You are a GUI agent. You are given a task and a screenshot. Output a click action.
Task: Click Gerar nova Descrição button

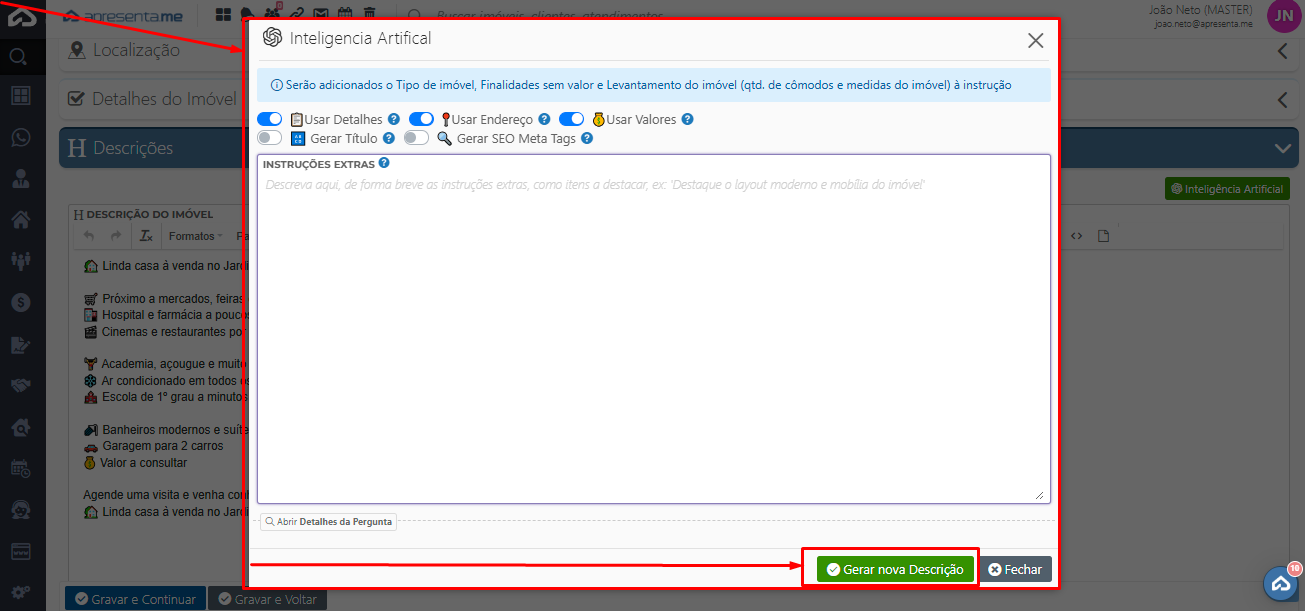895,569
